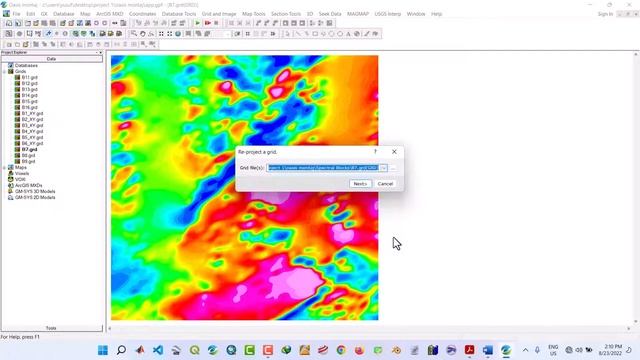Viewport: 640px width, 360px height.
Task: Open the Map Tools menu
Action: coord(254,14)
